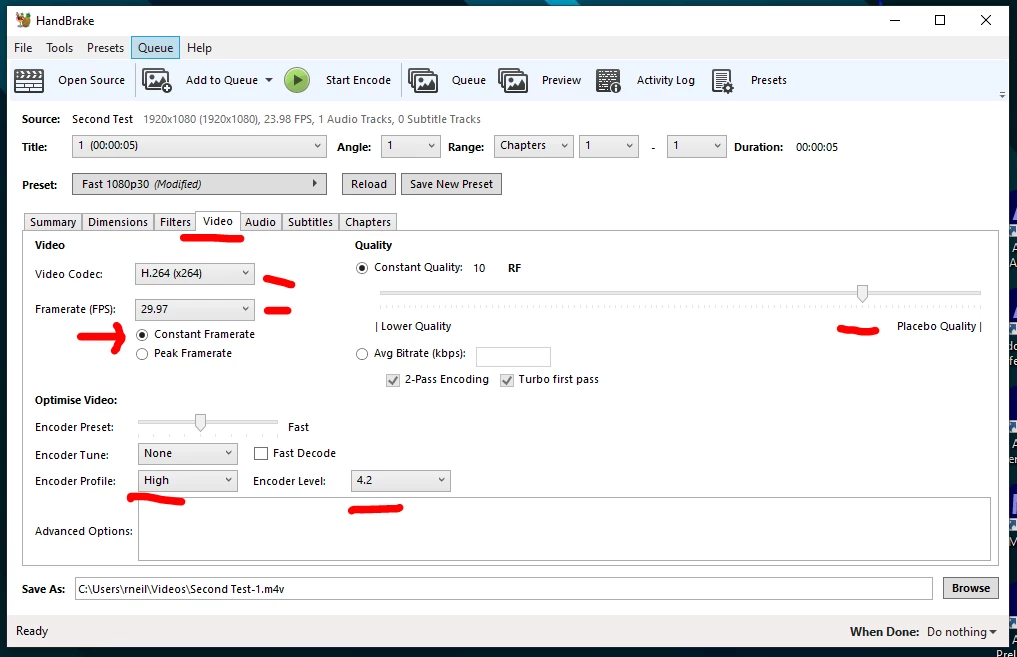This screenshot has height=657, width=1017.
Task: Switch to the Filters tab
Action: (x=175, y=222)
